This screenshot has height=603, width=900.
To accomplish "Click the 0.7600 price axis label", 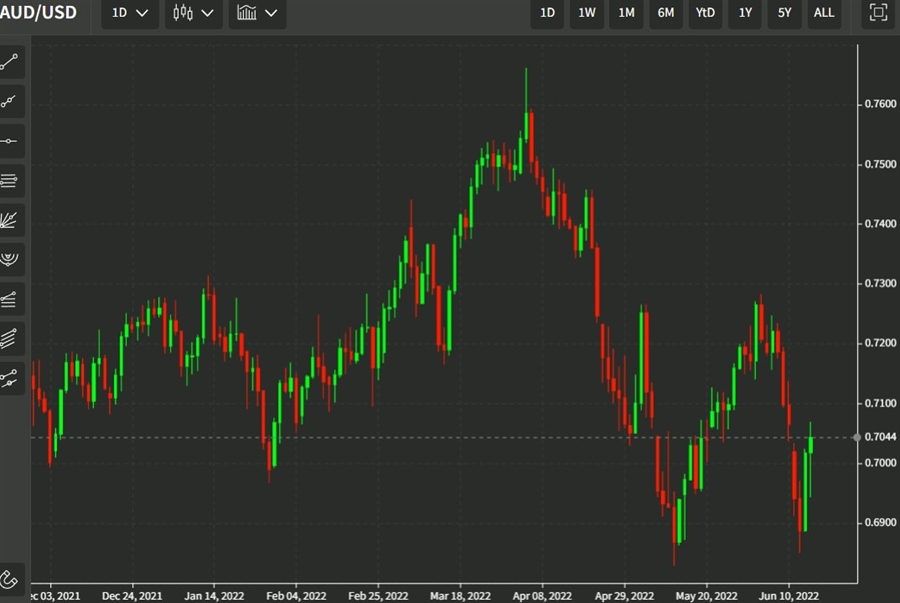I will pos(880,104).
